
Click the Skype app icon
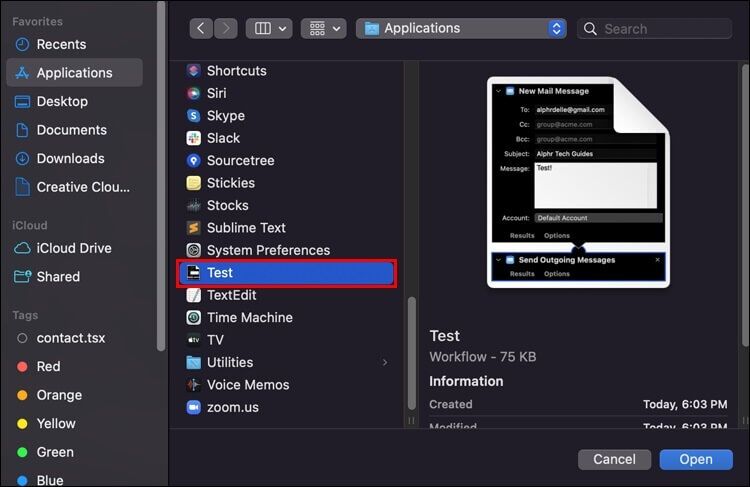coord(193,116)
